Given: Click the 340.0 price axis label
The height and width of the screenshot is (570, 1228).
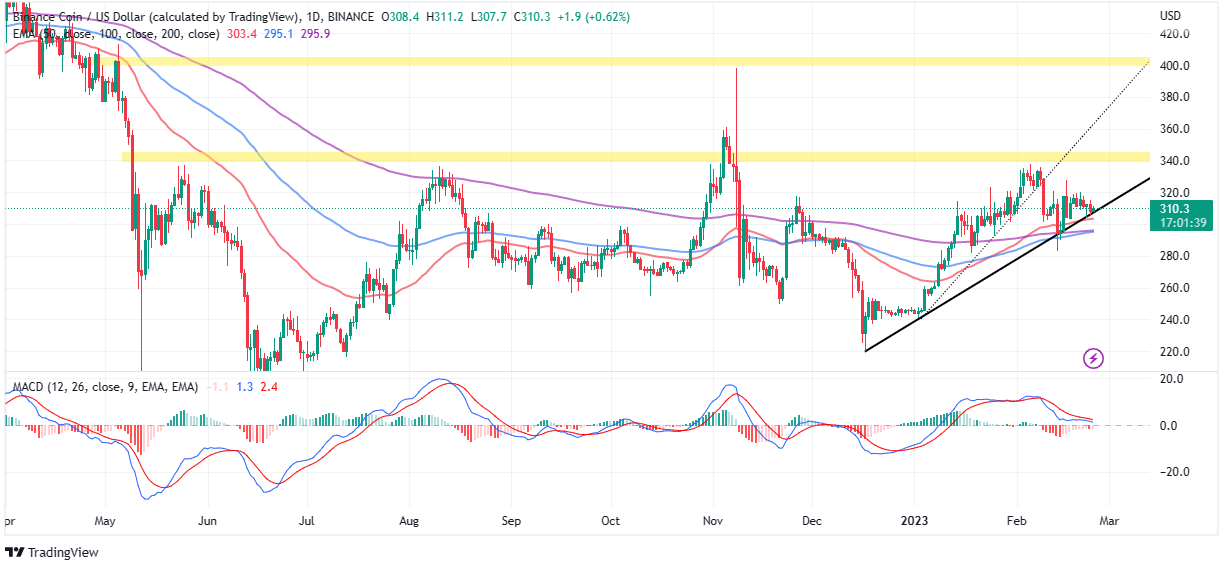Looking at the screenshot, I should (1174, 161).
